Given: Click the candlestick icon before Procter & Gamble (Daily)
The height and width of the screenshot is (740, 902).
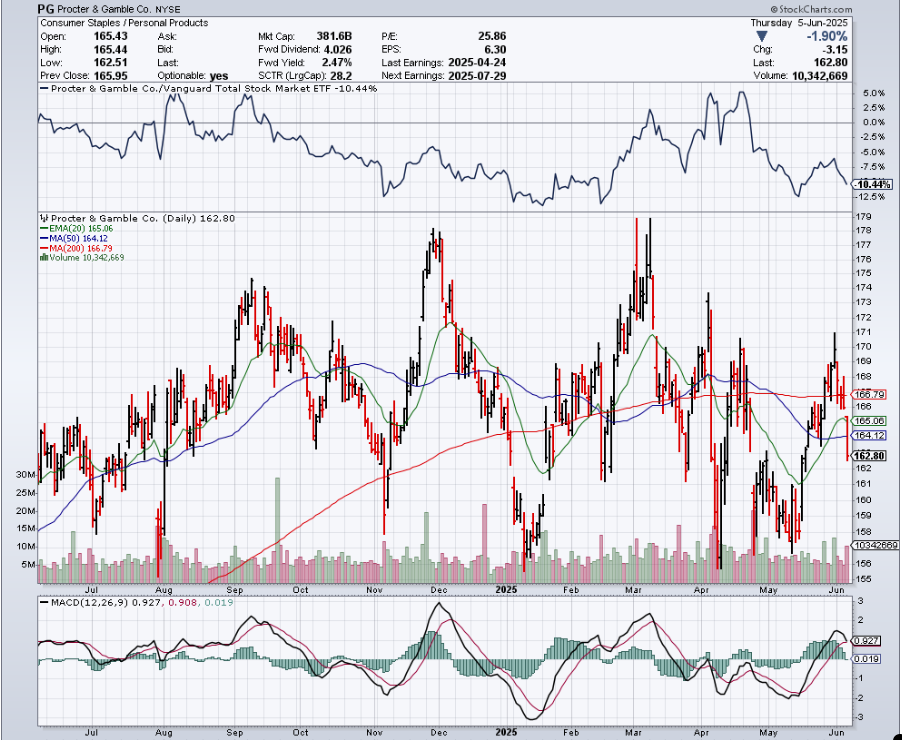Looking at the screenshot, I should coord(44,219).
